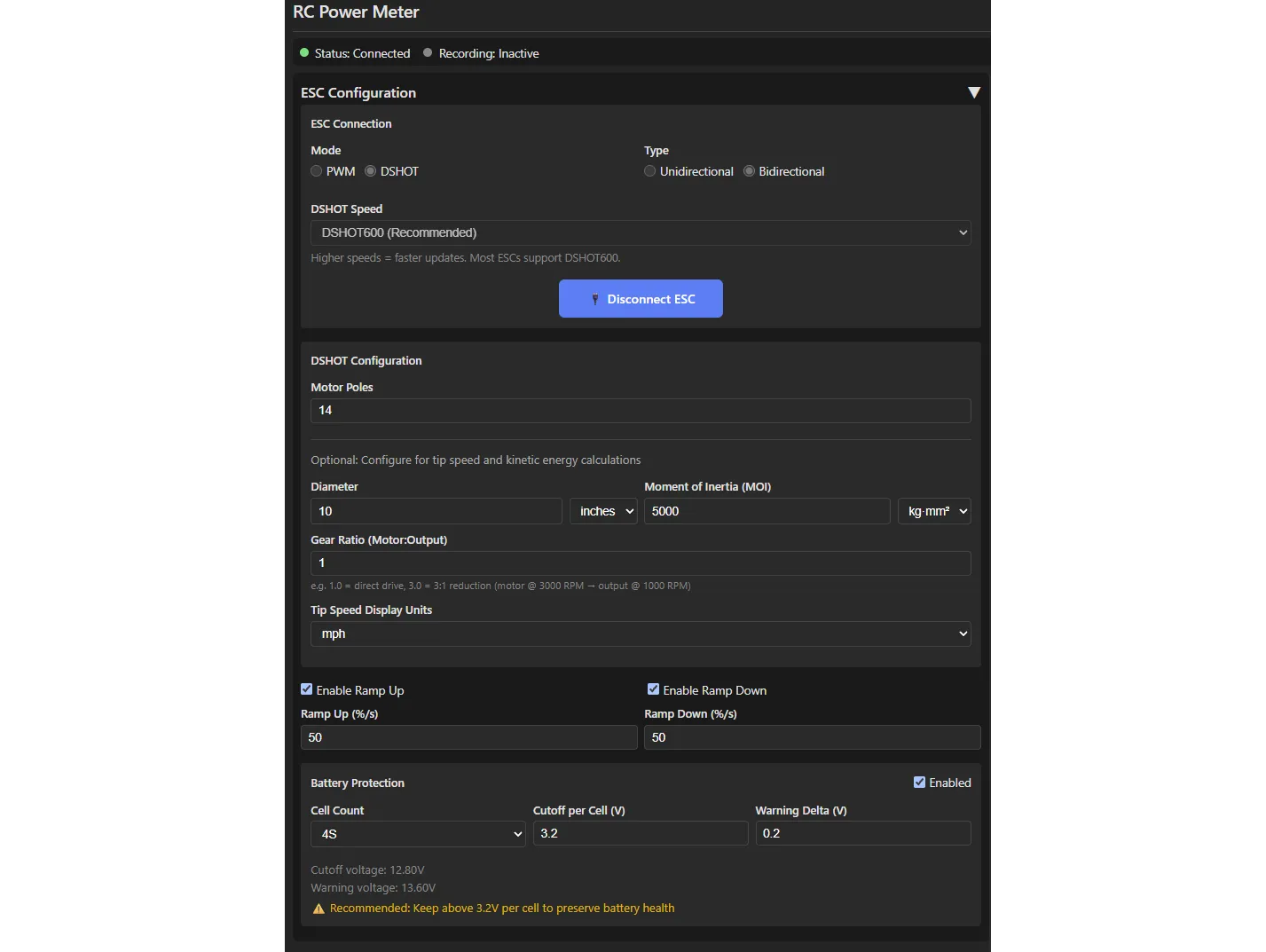Open the diameter units inches dropdown
This screenshot has width=1266, height=952.
click(x=603, y=511)
